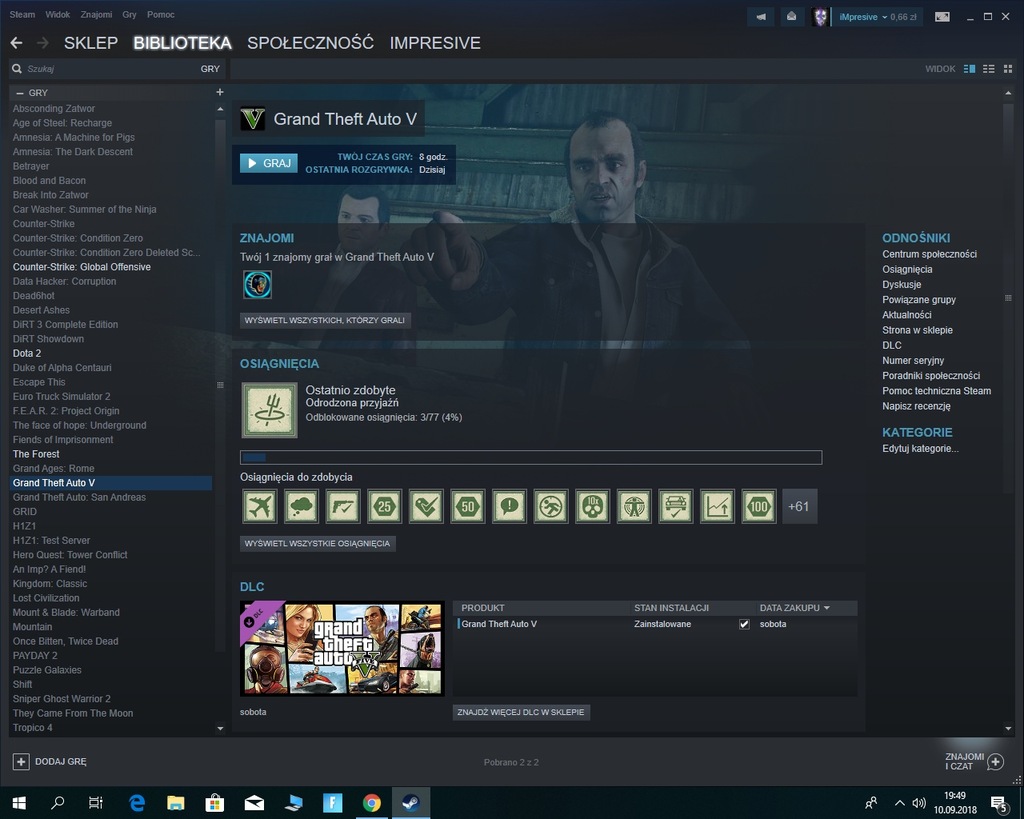Open the Steam menu
This screenshot has height=819, width=1024.
click(x=22, y=14)
